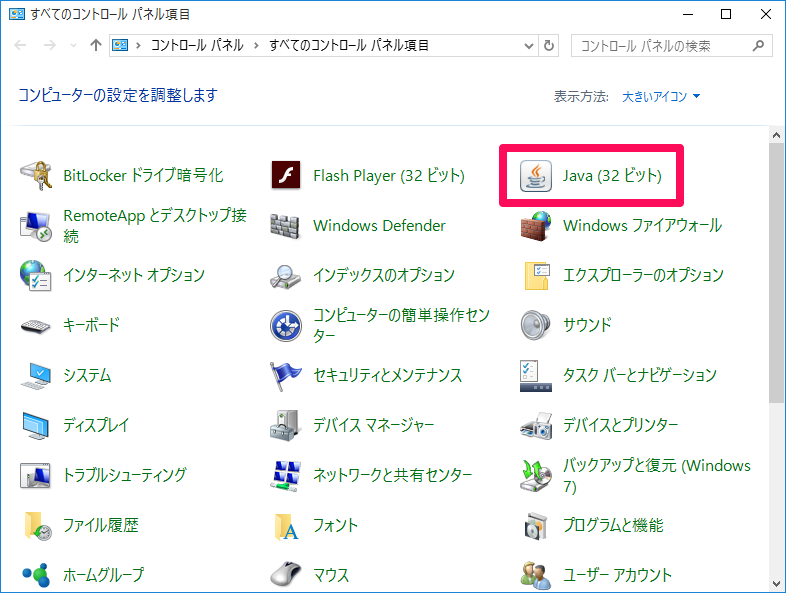Open the フォント icon
786x593 pixels.
coord(286,526)
